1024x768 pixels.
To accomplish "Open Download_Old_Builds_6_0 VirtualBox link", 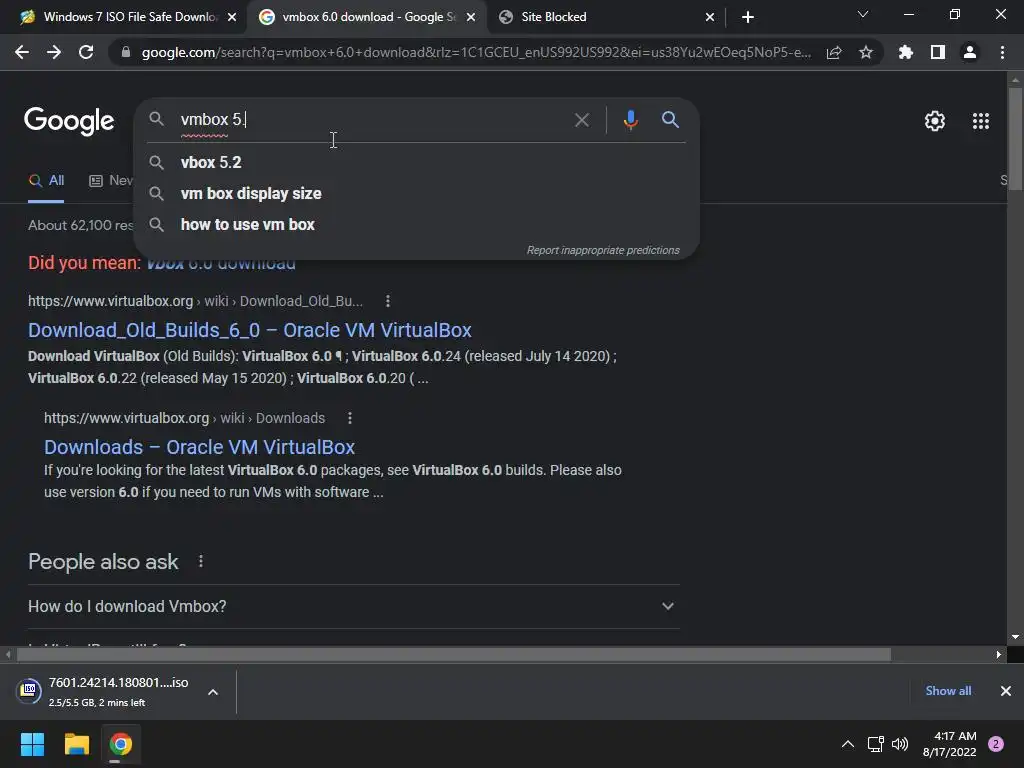I will tap(249, 330).
